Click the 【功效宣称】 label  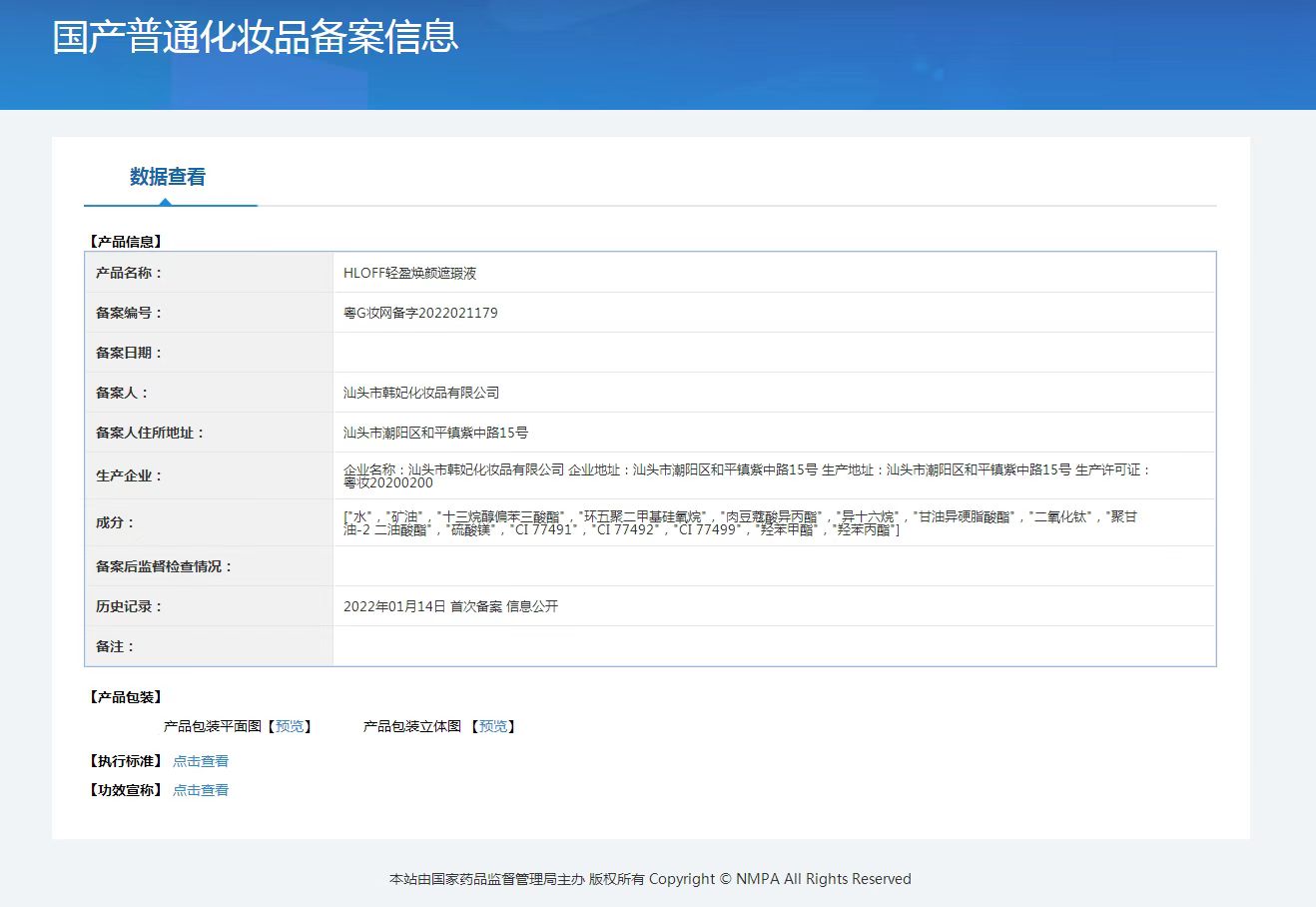tap(125, 790)
